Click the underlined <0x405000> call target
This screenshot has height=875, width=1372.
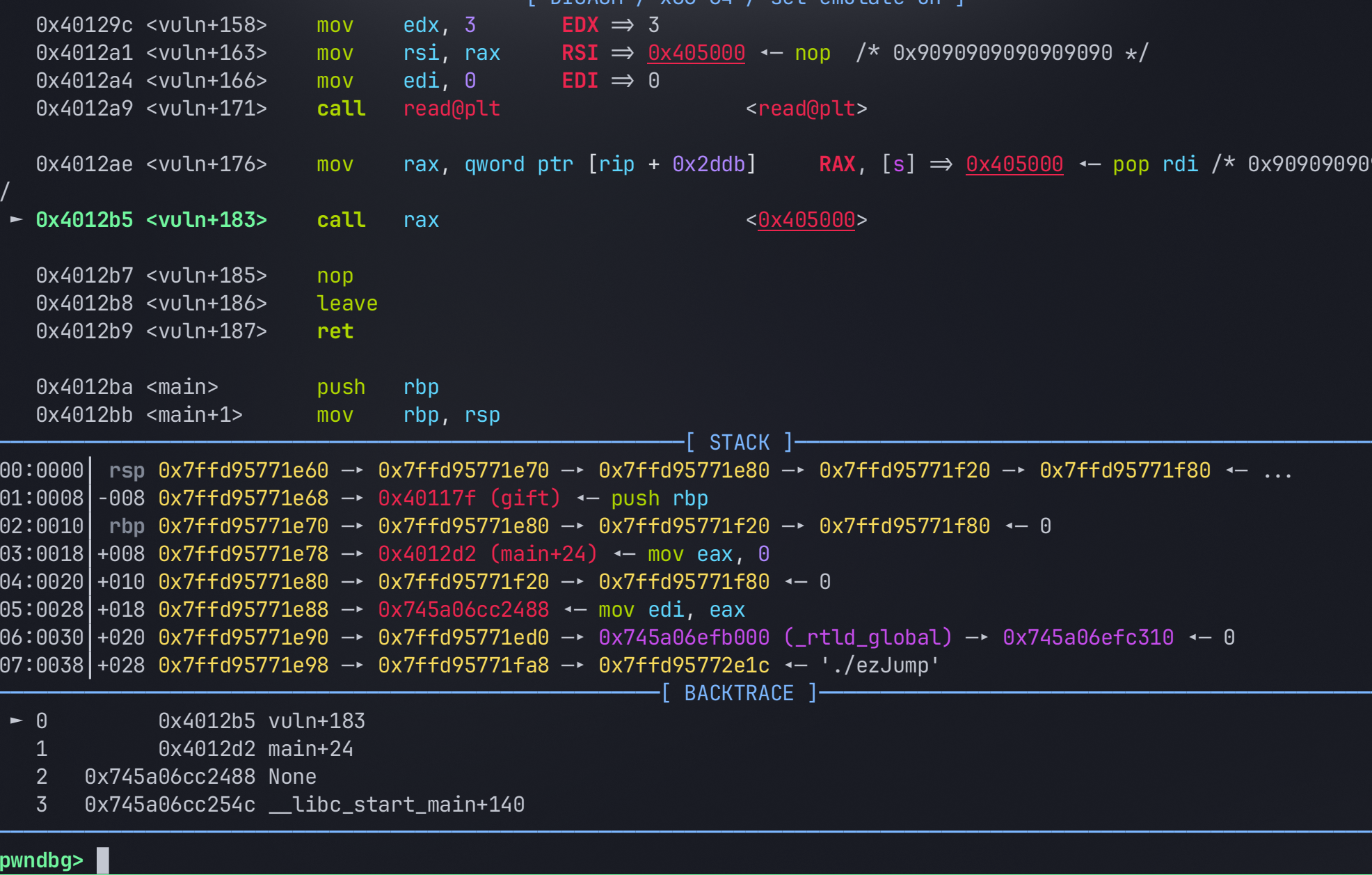pyautogui.click(x=806, y=220)
